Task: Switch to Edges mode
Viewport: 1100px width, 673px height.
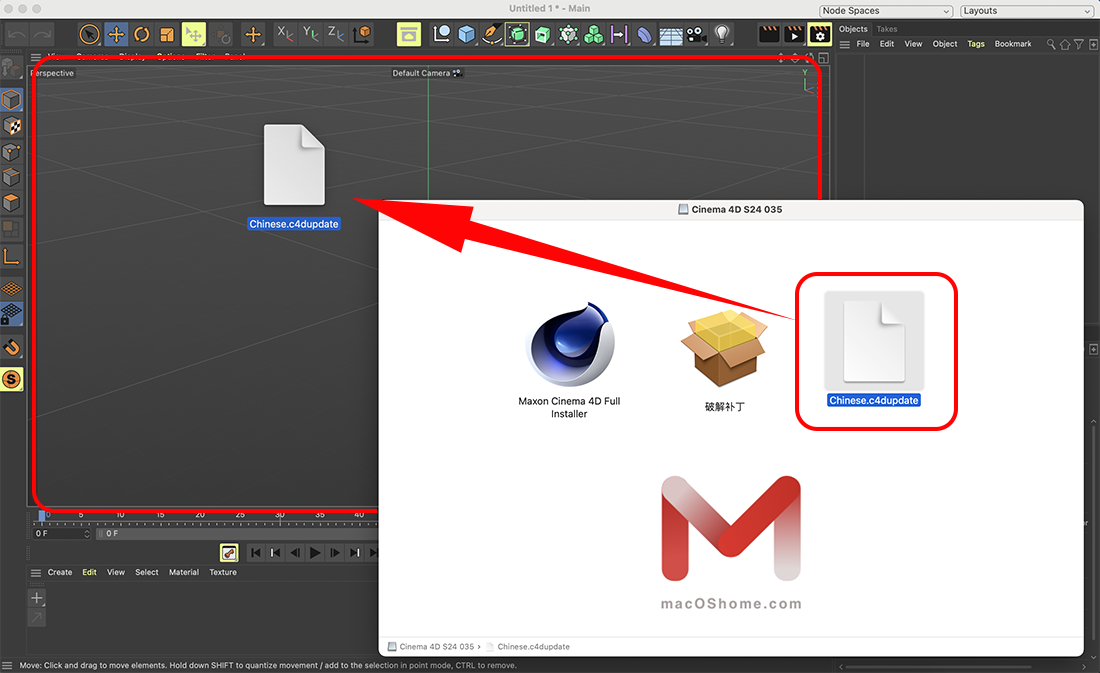Action: tap(11, 178)
